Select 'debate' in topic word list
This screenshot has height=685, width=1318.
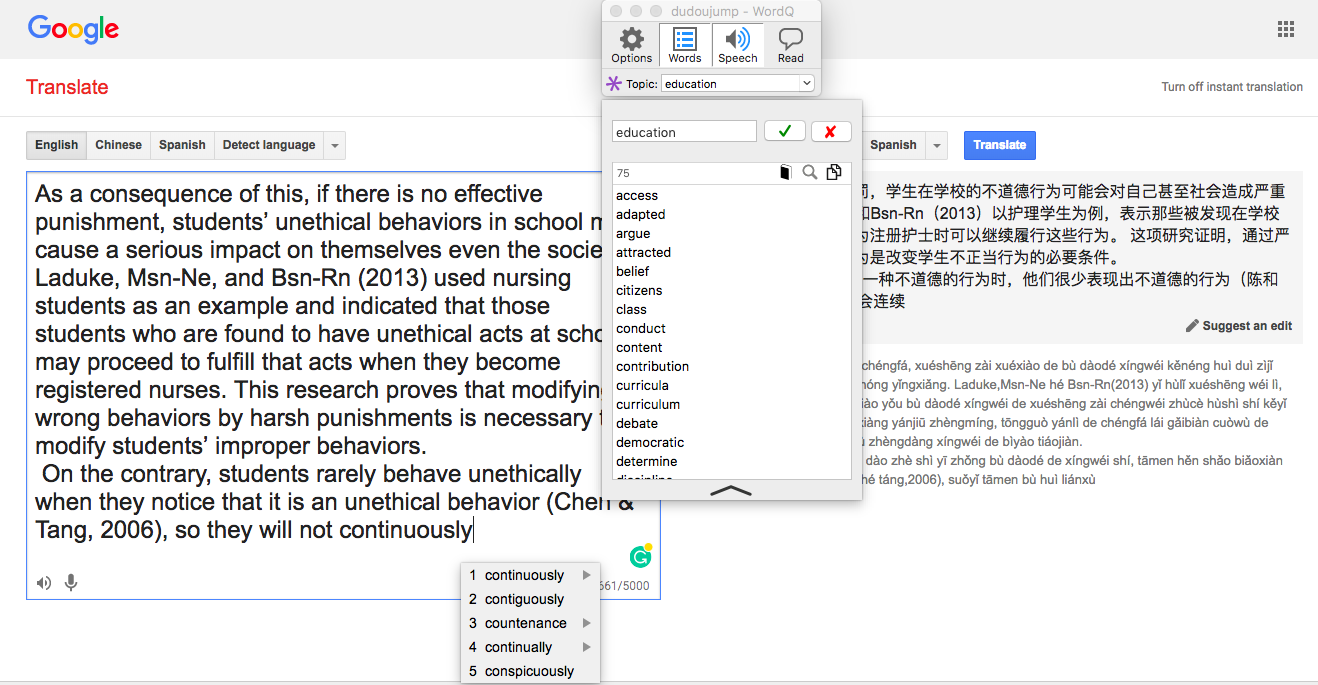coord(637,423)
